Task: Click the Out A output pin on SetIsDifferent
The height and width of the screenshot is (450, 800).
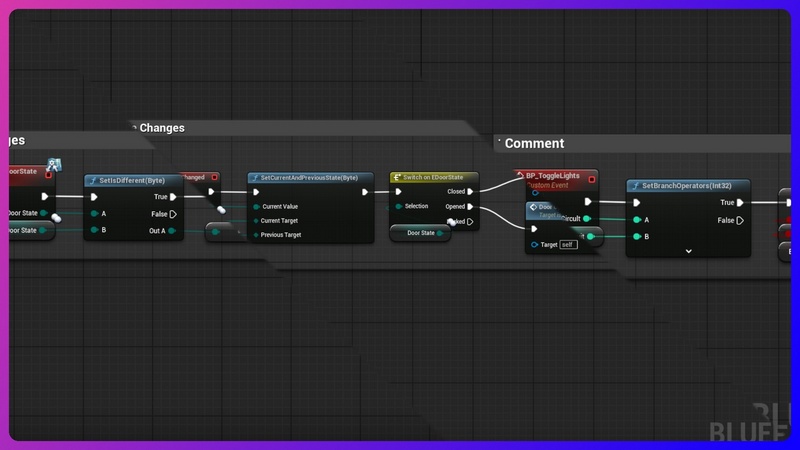Action: tap(173, 231)
